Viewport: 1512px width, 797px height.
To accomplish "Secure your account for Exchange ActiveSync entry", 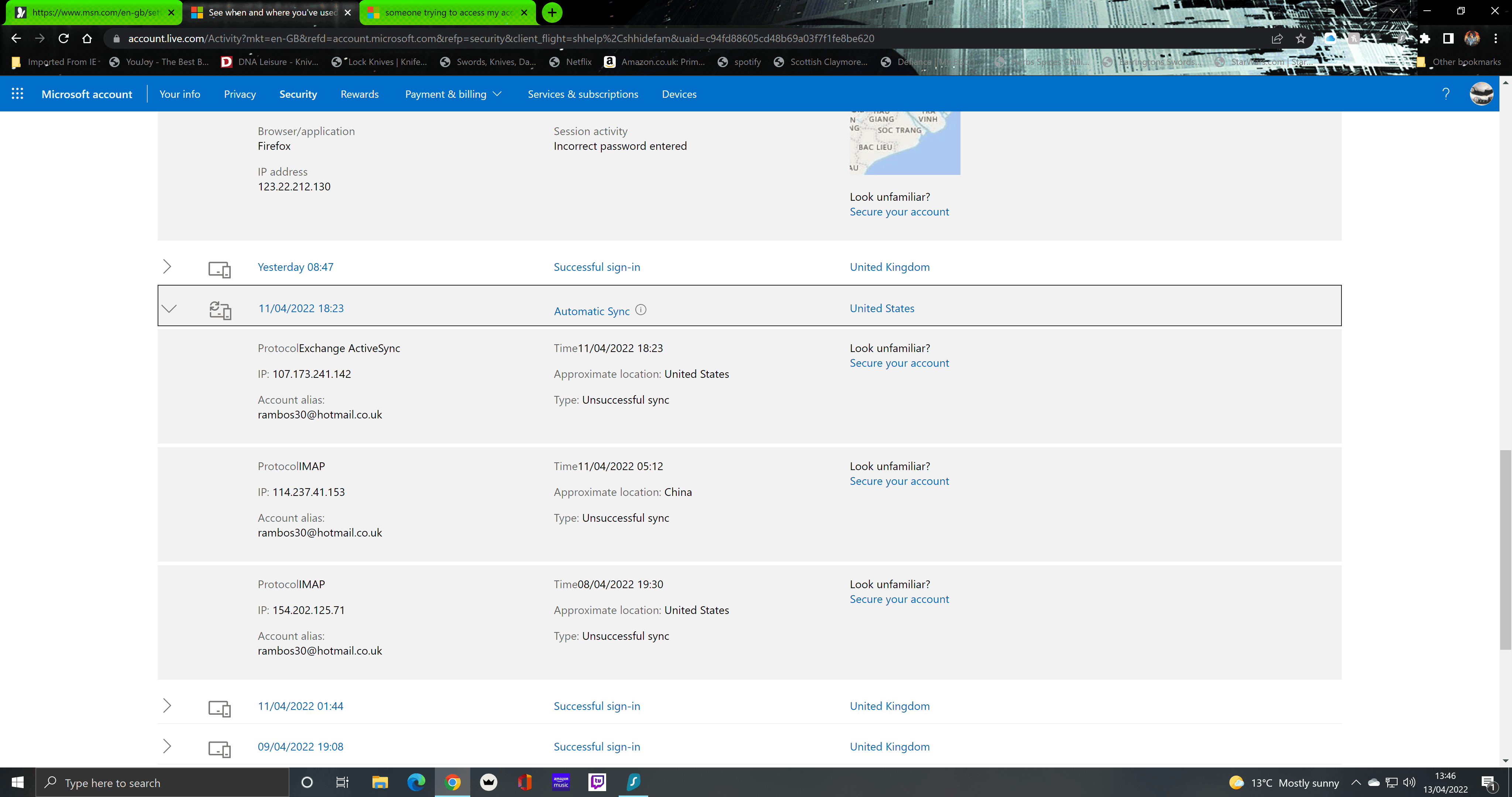I will (x=899, y=363).
